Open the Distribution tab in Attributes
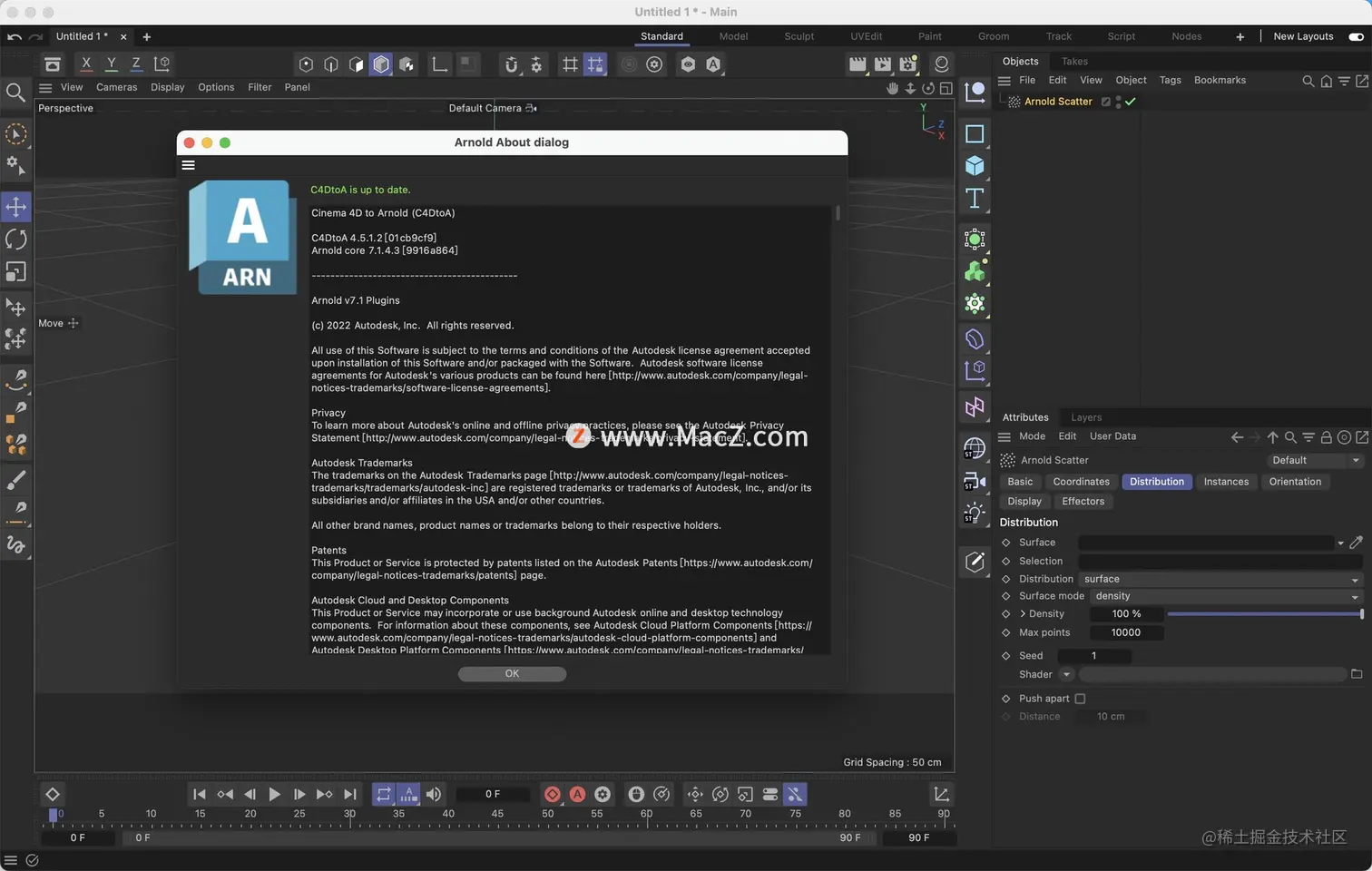 [1157, 482]
